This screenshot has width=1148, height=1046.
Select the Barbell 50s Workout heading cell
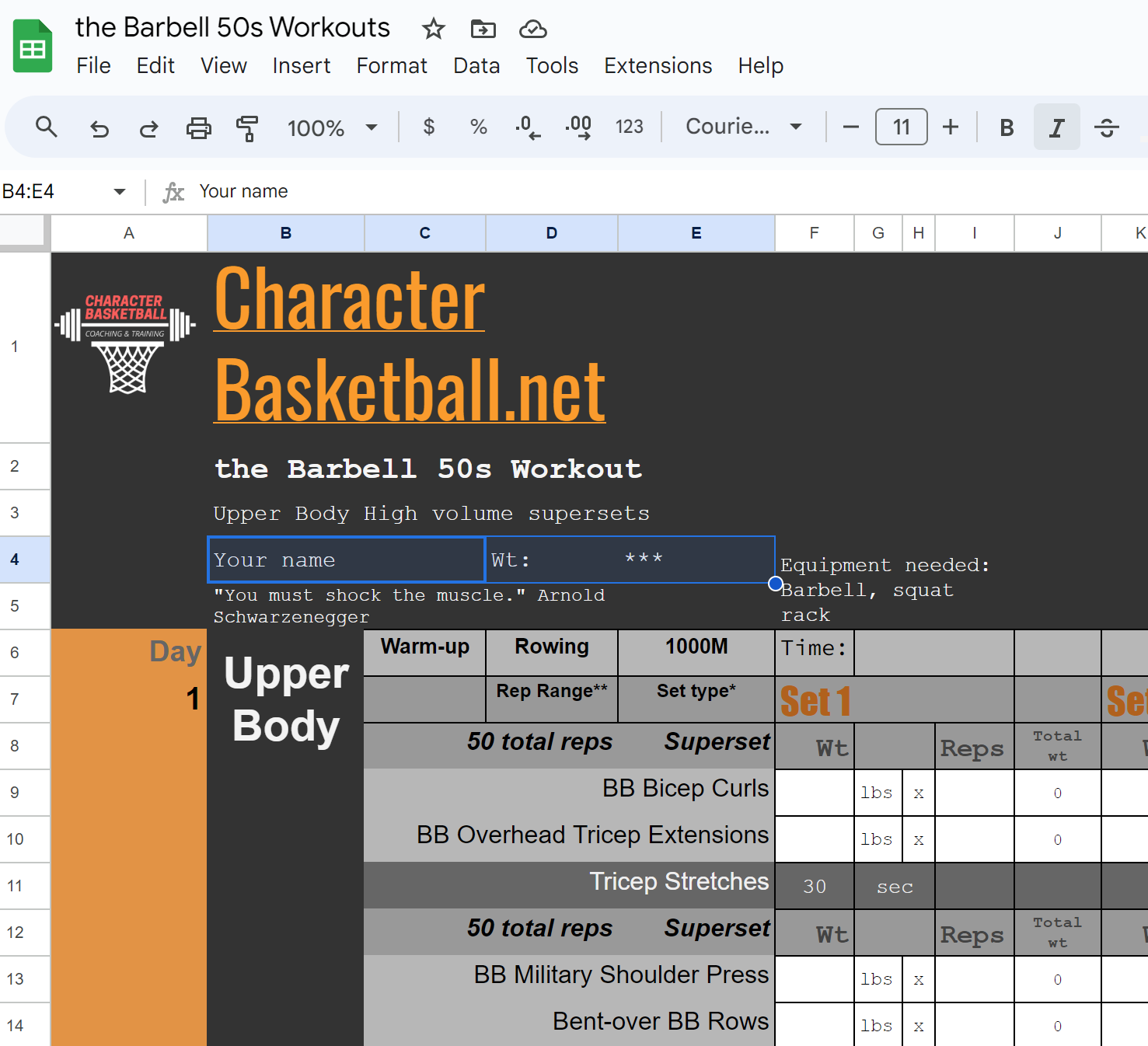click(x=428, y=469)
